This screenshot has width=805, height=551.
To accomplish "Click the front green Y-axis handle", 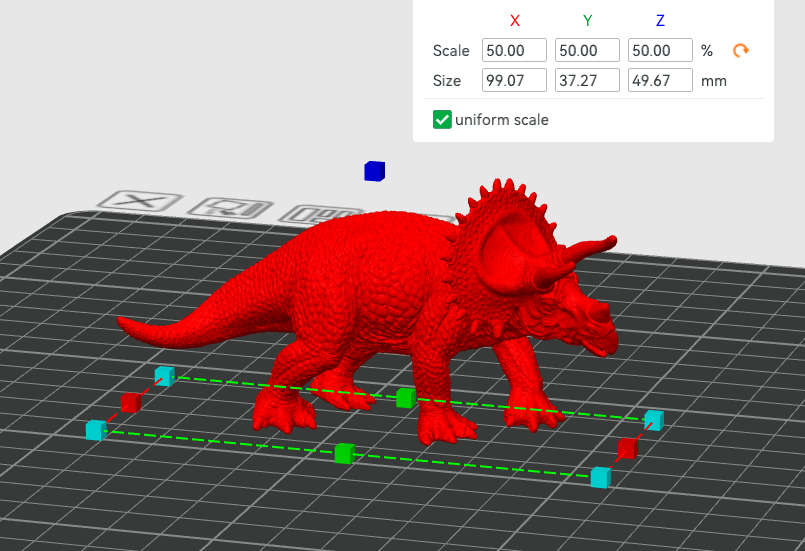I will click(344, 453).
